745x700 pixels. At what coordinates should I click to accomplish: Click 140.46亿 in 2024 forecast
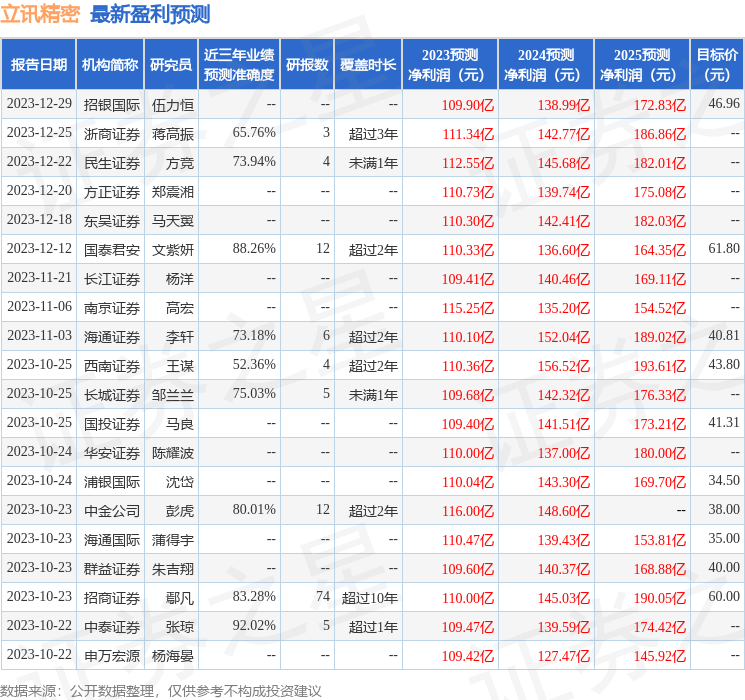(564, 279)
